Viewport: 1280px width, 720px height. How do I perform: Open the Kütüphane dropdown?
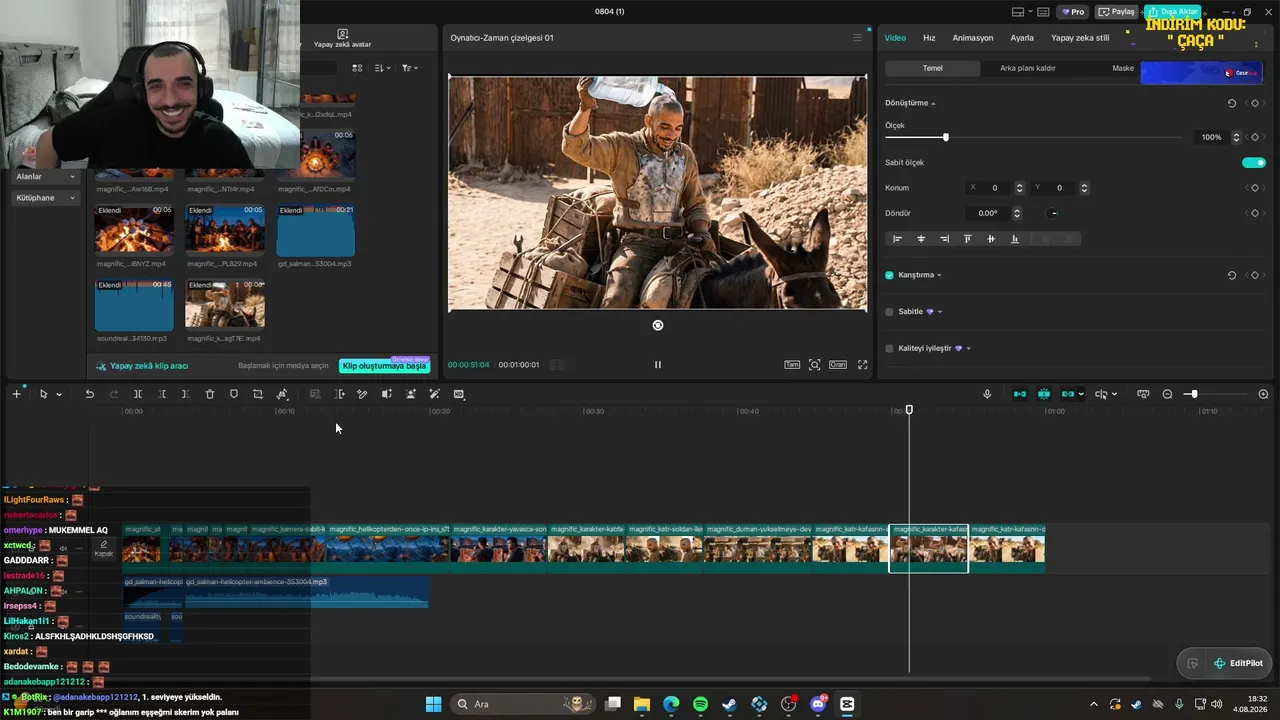coord(45,198)
